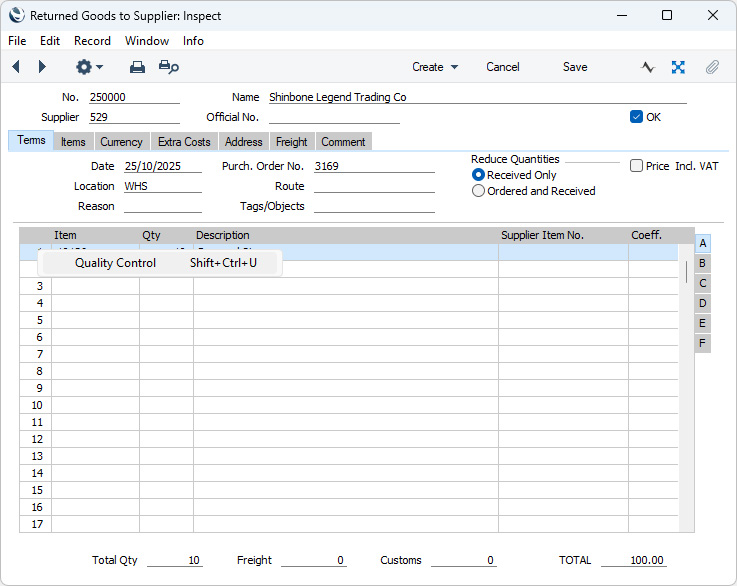Click the footer Freight value field
The width and height of the screenshot is (737, 586).
(x=314, y=560)
